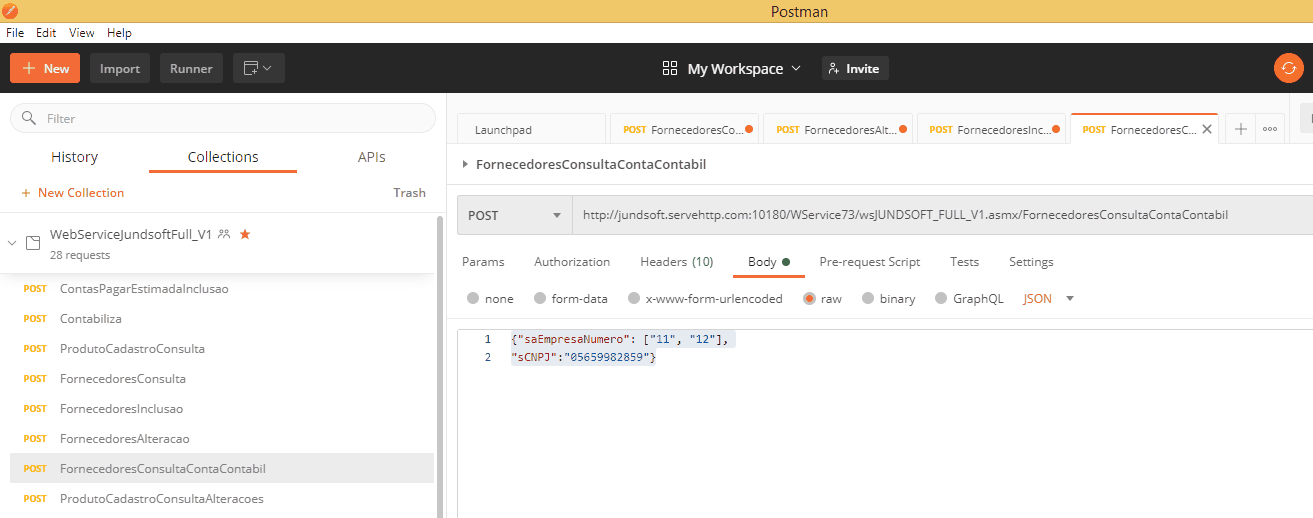This screenshot has width=1313, height=518.
Task: Click the orange sync icon
Action: point(1288,68)
